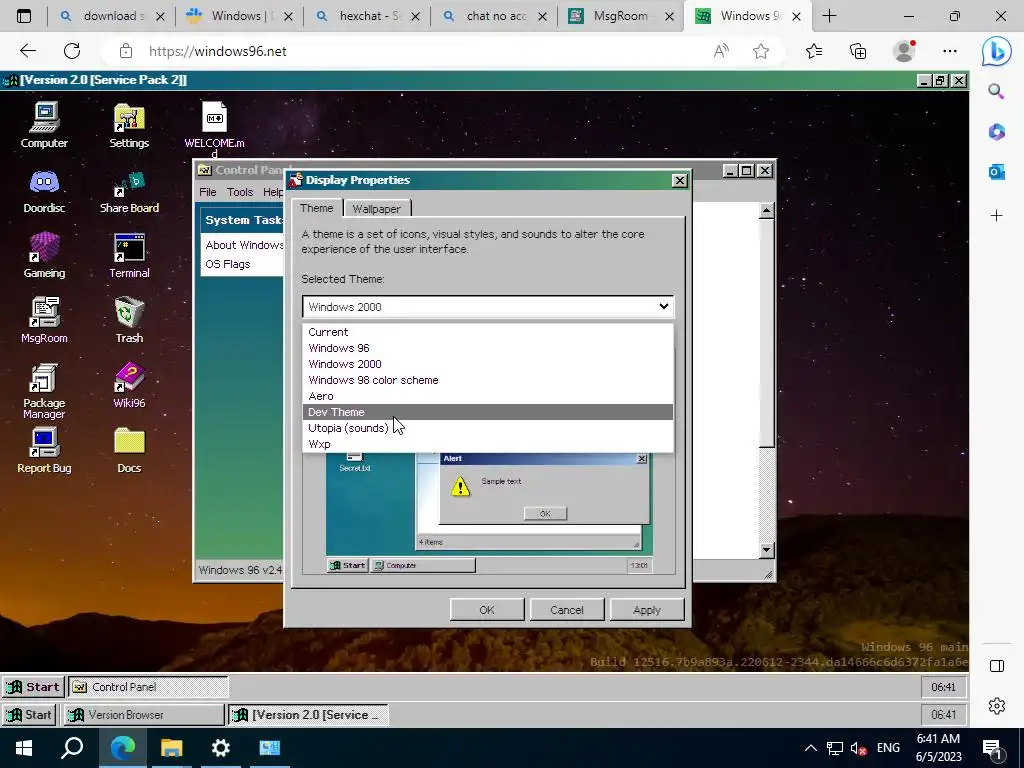Open OS Flags link in Control Panel
1024x768 pixels.
pyautogui.click(x=228, y=264)
